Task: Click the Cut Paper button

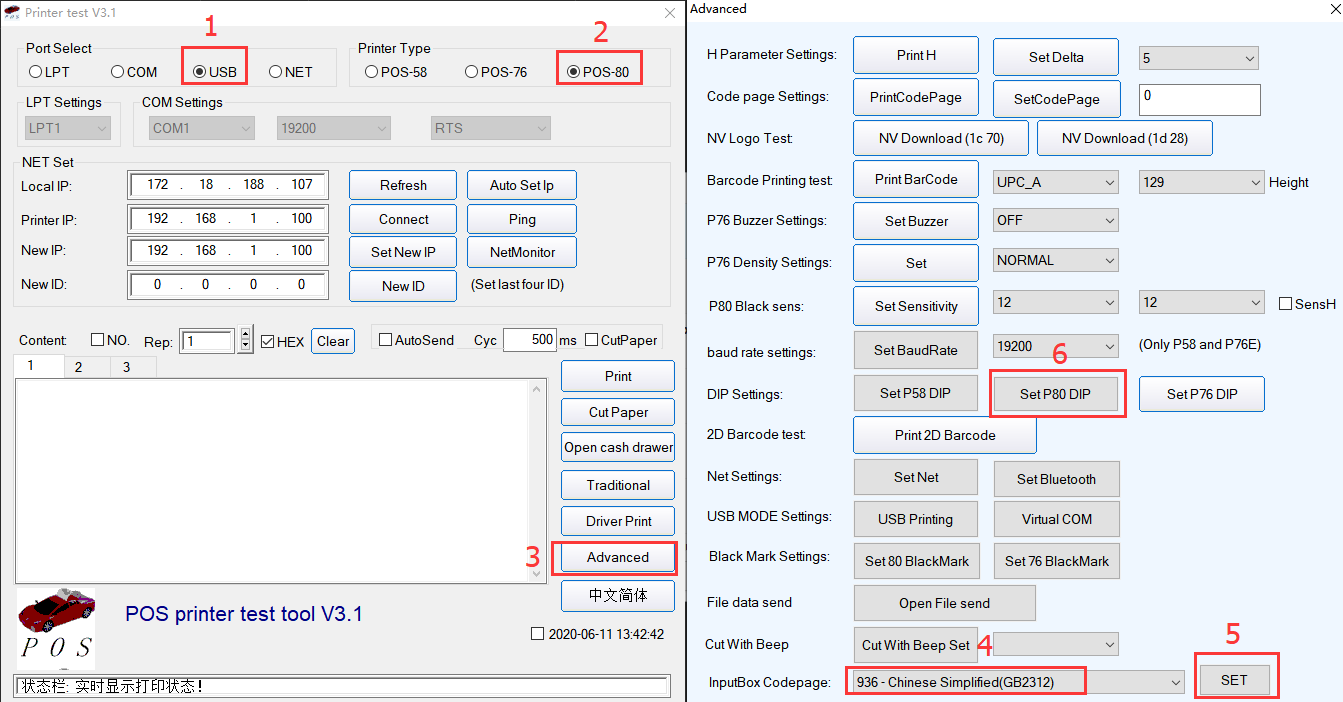Action: tap(618, 412)
